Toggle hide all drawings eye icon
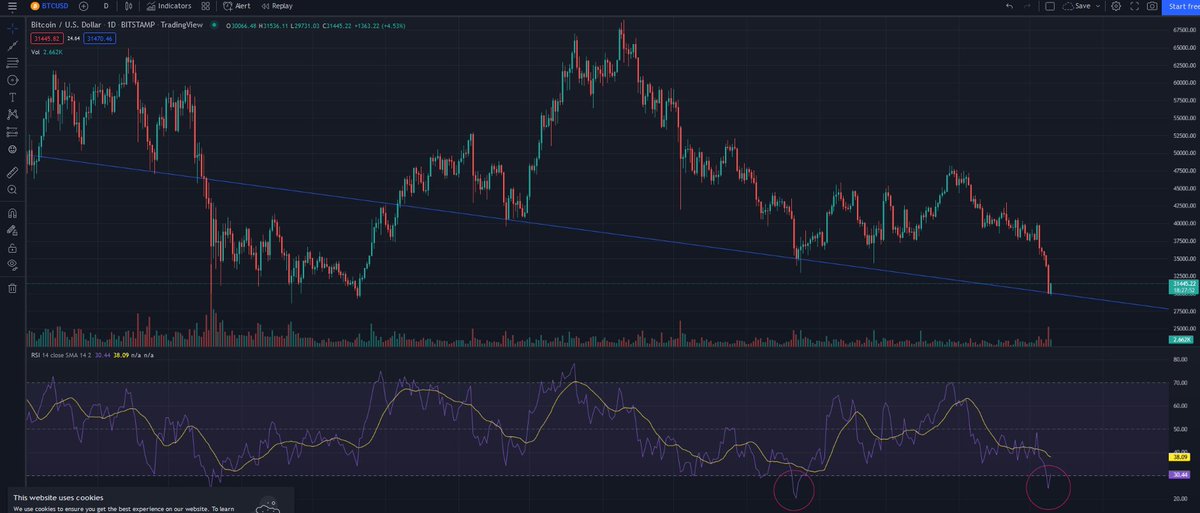Image resolution: width=1200 pixels, height=513 pixels. click(x=12, y=264)
